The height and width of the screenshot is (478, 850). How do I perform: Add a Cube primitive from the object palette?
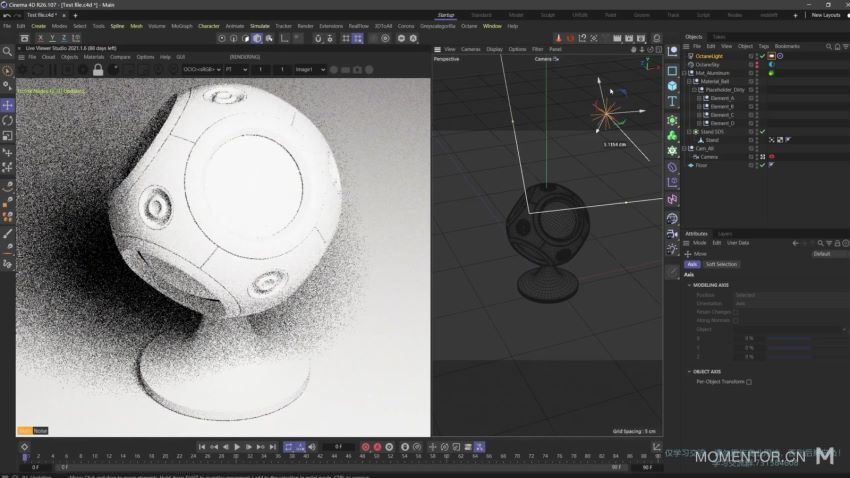click(672, 86)
